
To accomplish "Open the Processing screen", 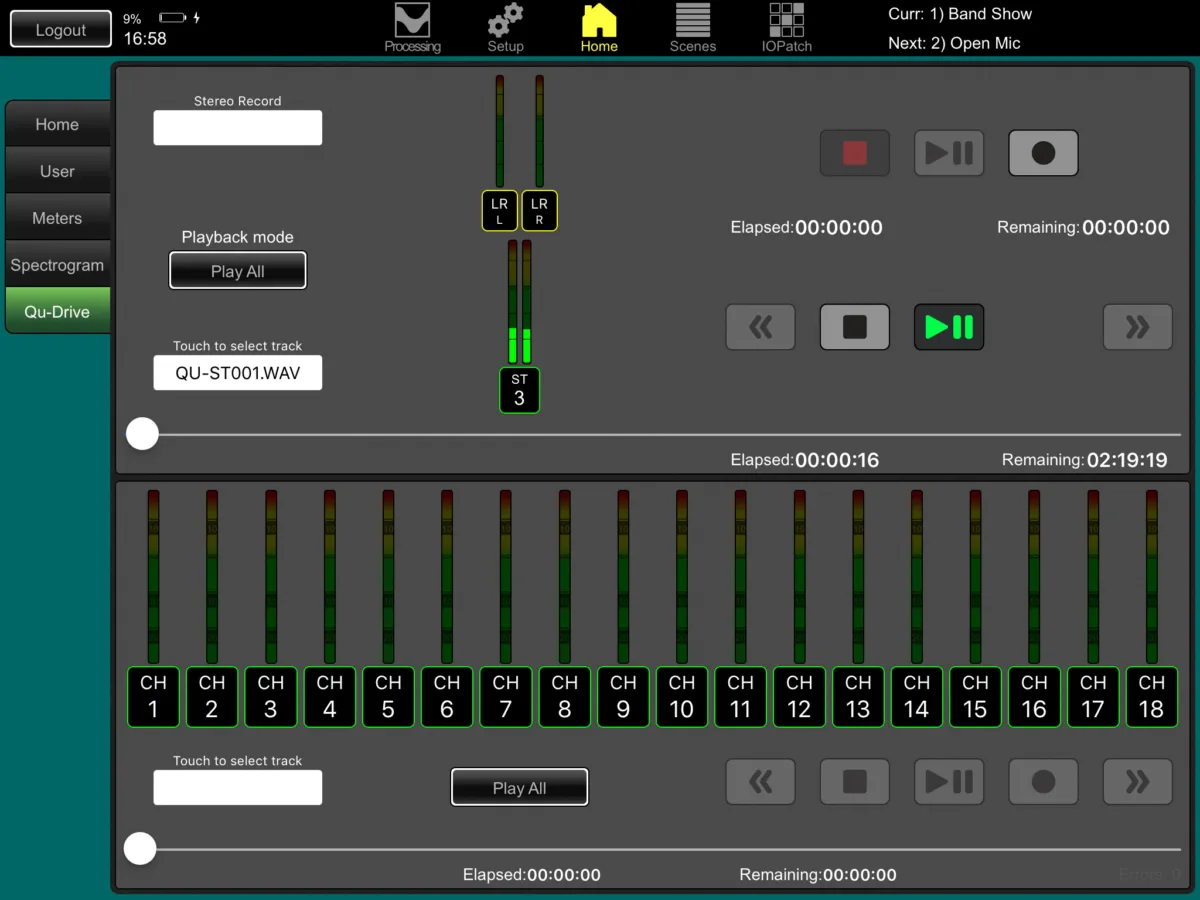I will (x=412, y=28).
